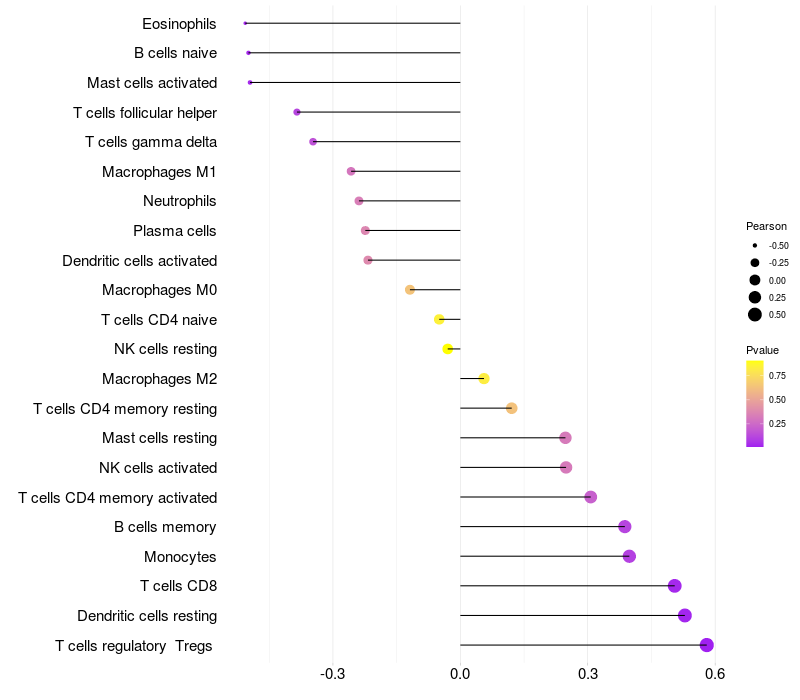Select the Monocytes purple dot
This screenshot has height=700, width=800.
pos(629,556)
